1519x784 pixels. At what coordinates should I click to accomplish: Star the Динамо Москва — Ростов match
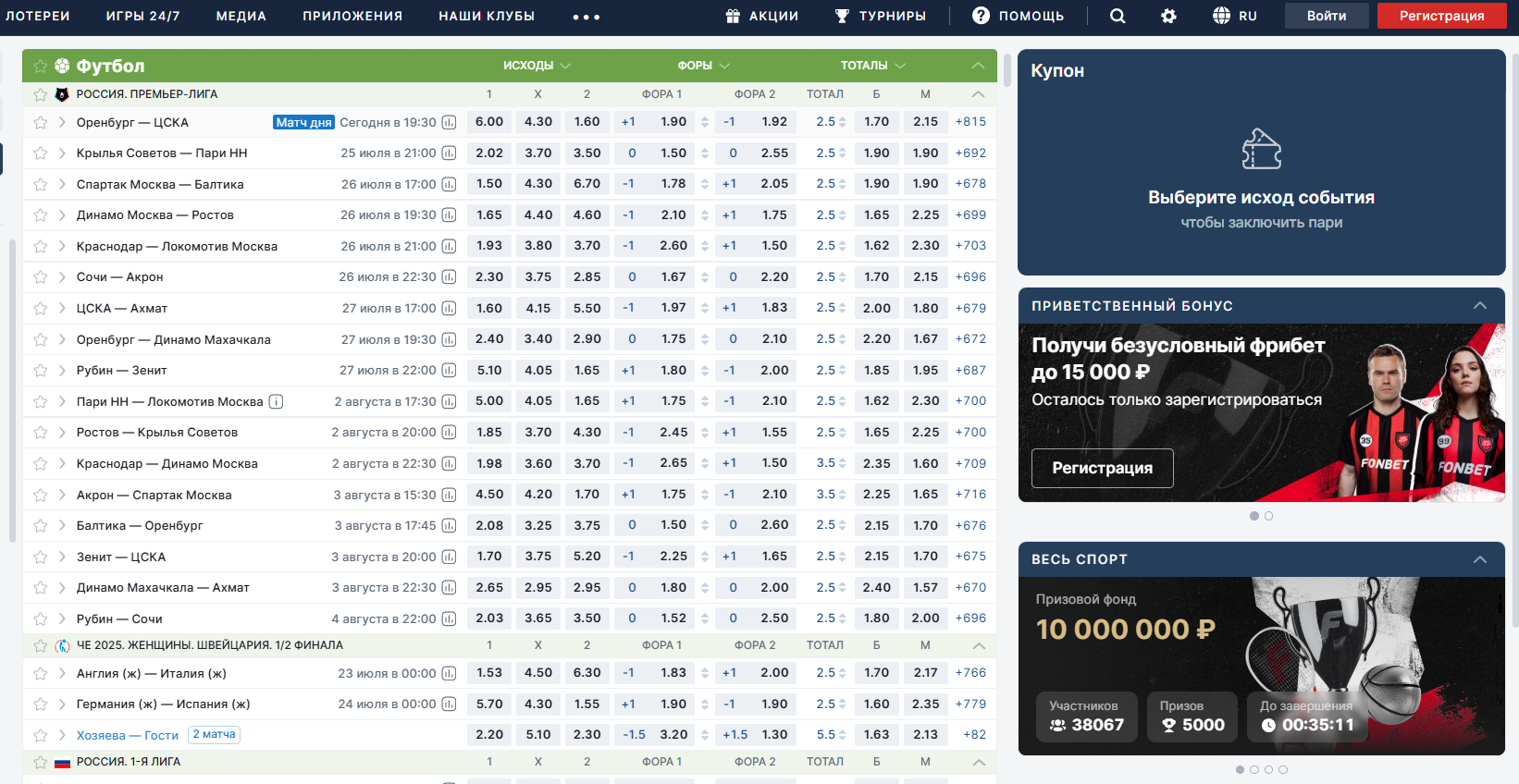40,215
